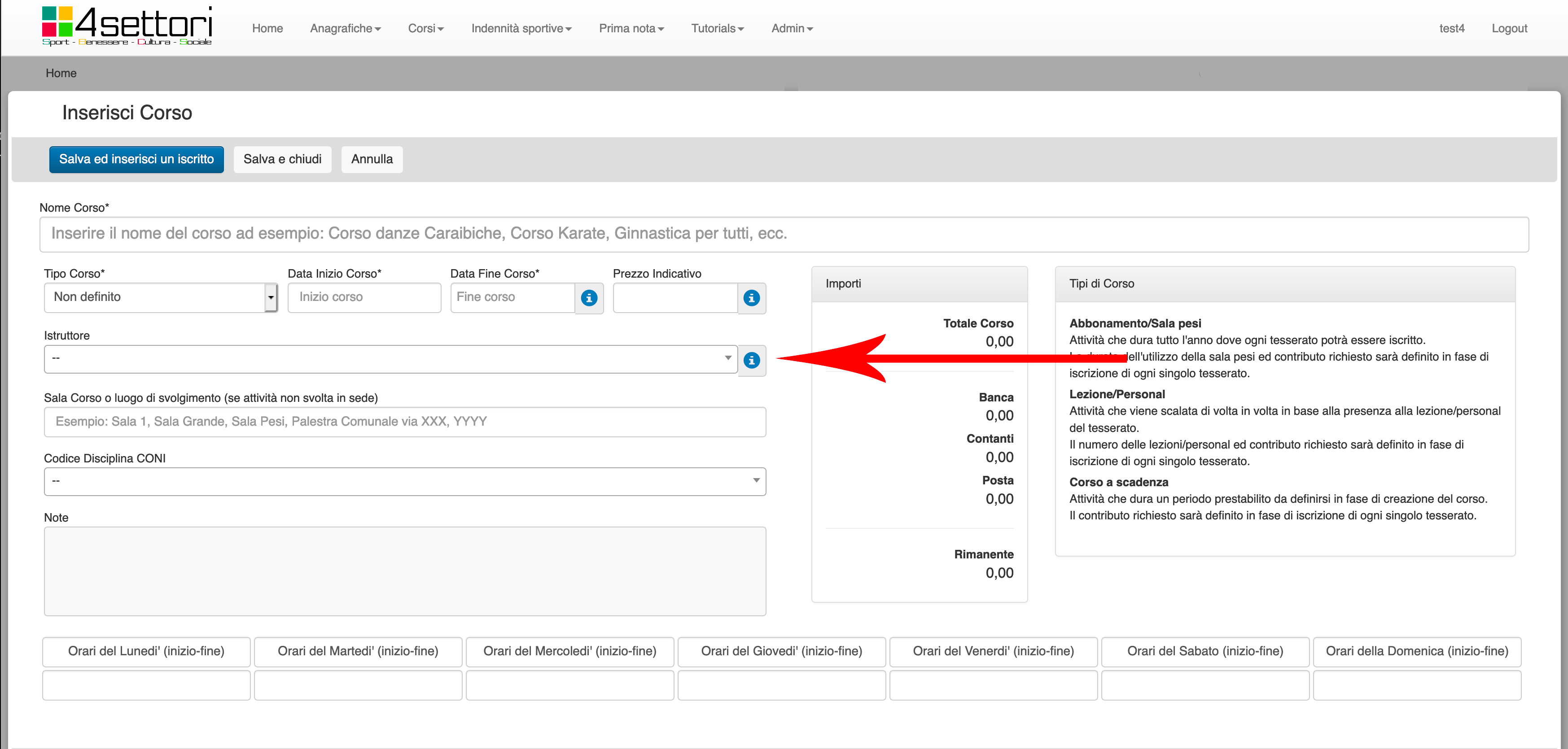Click info icon beside Istruttore field
This screenshot has width=1568, height=749.
(x=751, y=360)
